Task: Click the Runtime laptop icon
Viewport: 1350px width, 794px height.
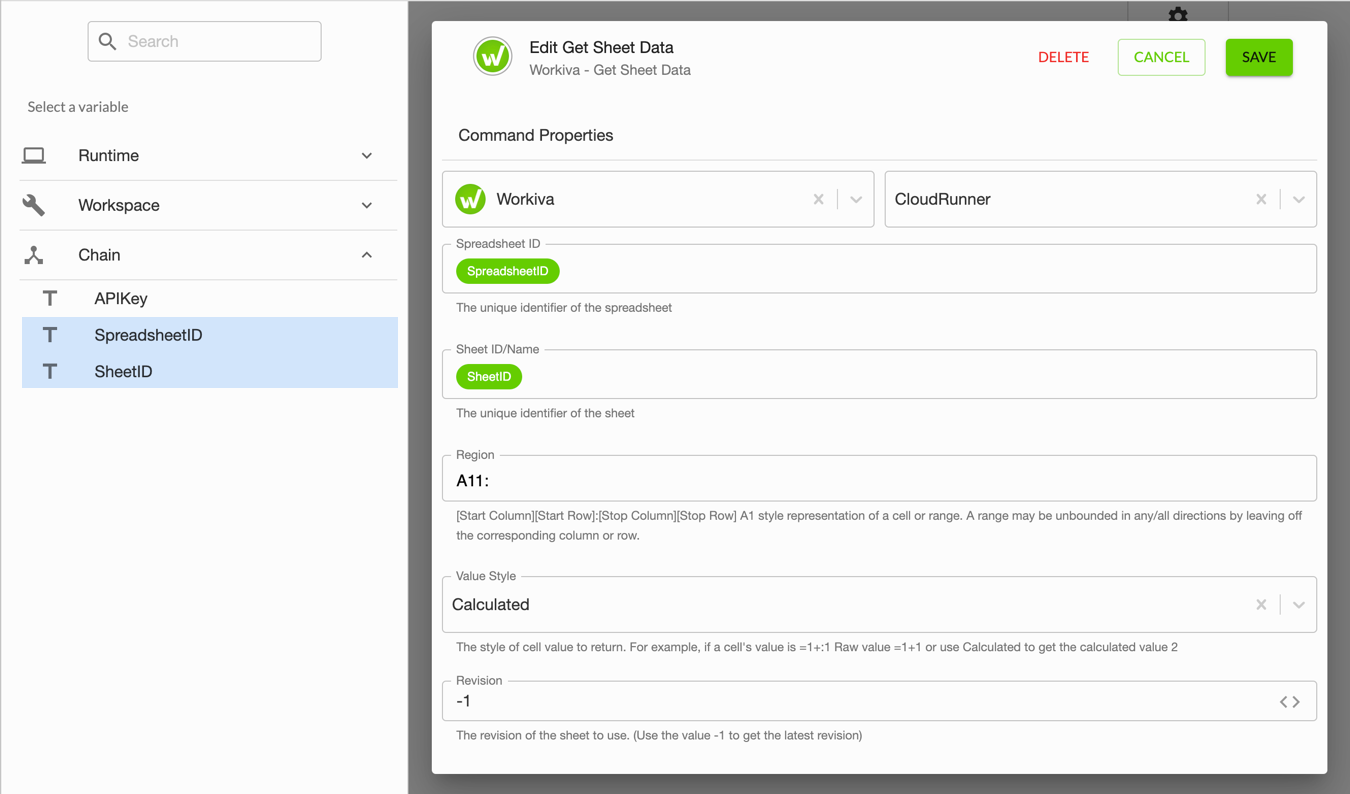Action: click(x=34, y=155)
